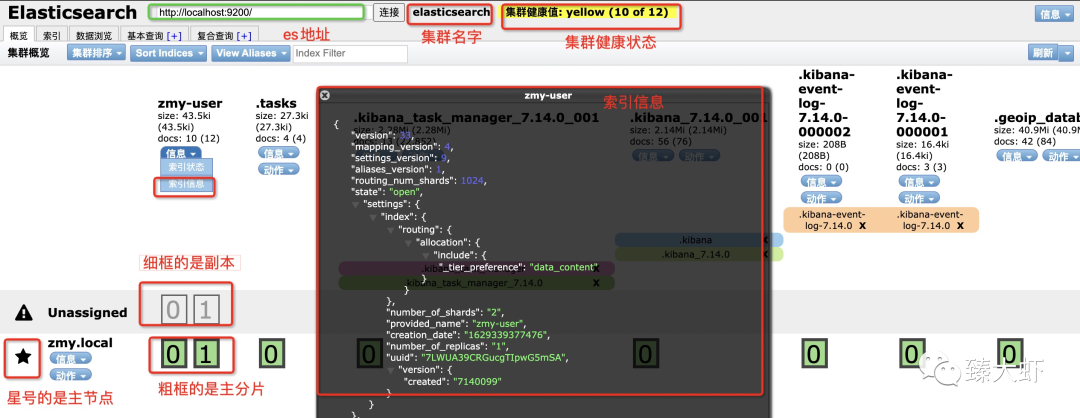The height and width of the screenshot is (418, 1080).
Task: Collapse the "routing" node in the JSON
Action: pos(389,229)
